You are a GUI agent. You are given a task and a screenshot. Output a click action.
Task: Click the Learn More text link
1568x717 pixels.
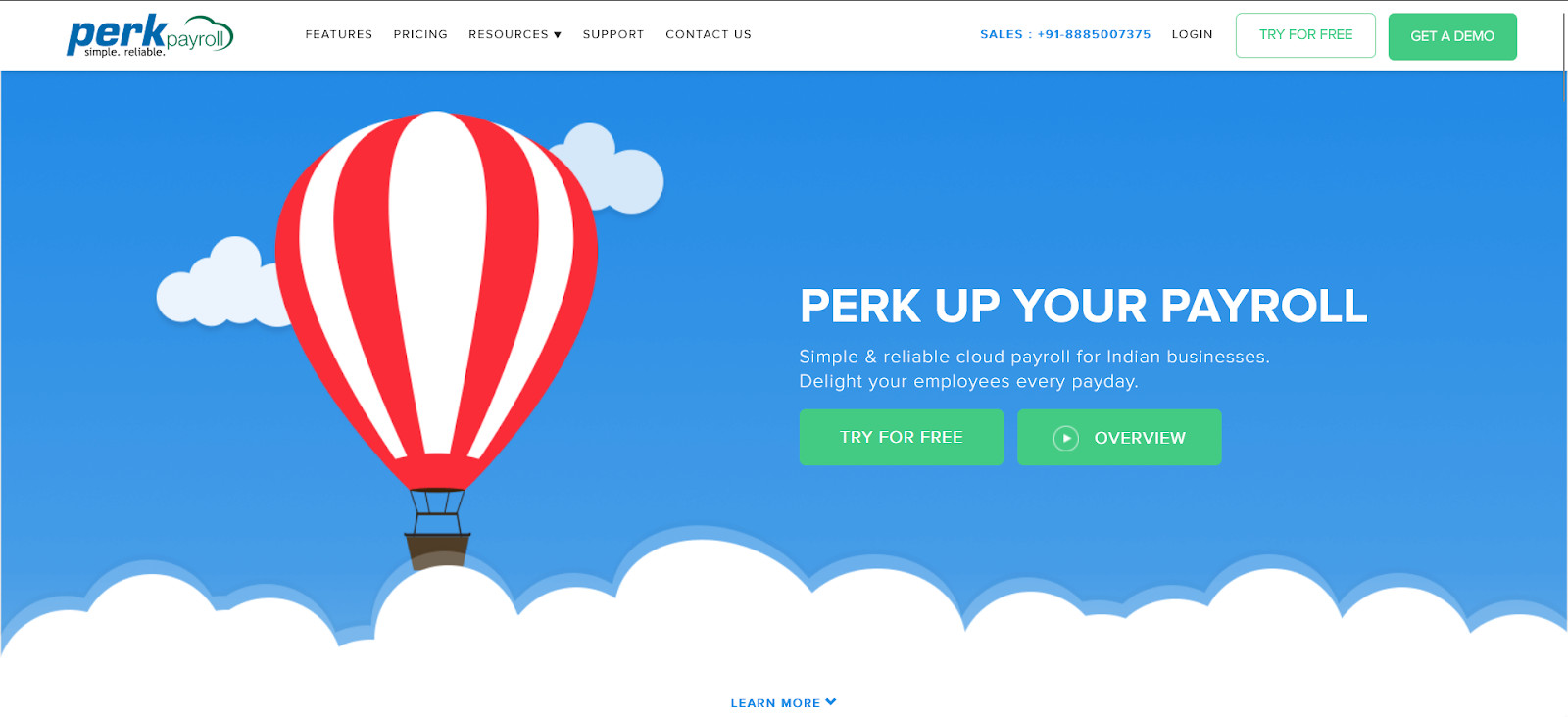coord(775,703)
